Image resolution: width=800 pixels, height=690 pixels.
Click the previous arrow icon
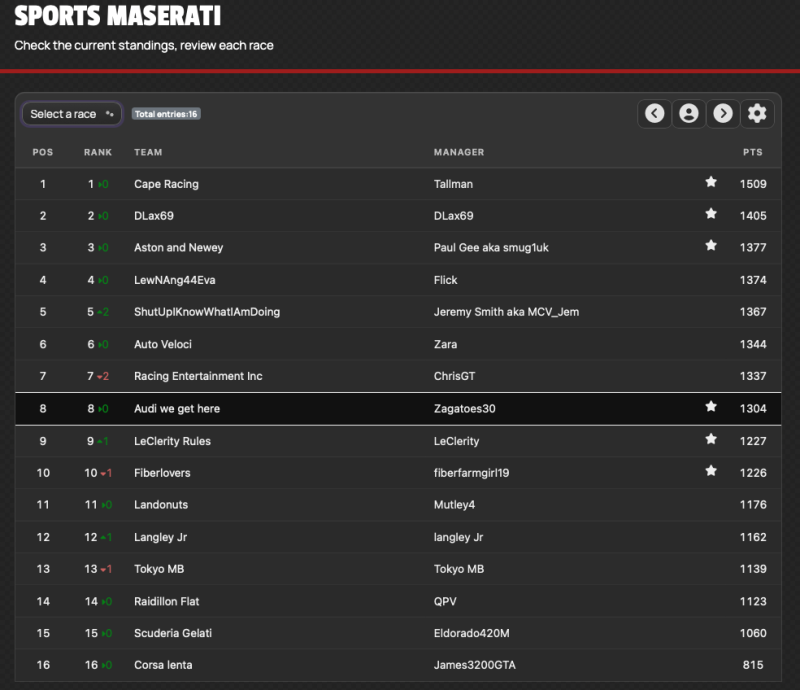655,113
